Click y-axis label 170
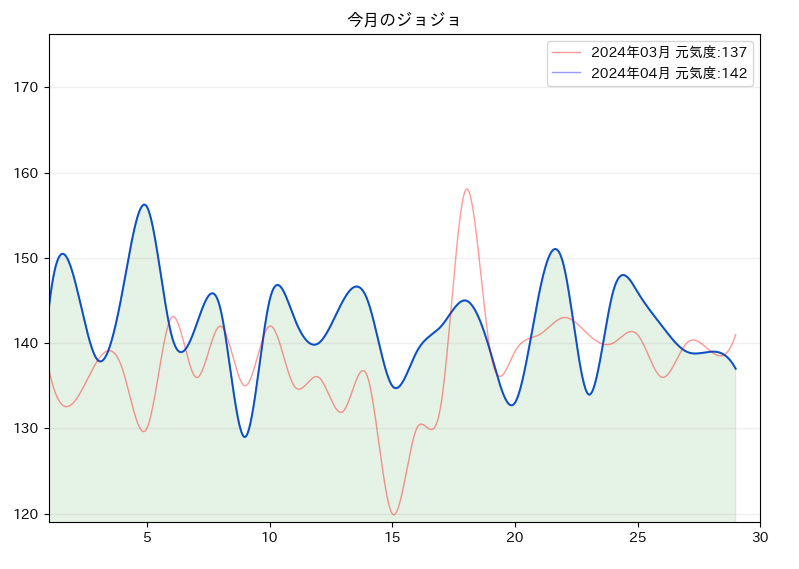Screen dimensions: 799x569 [26, 88]
